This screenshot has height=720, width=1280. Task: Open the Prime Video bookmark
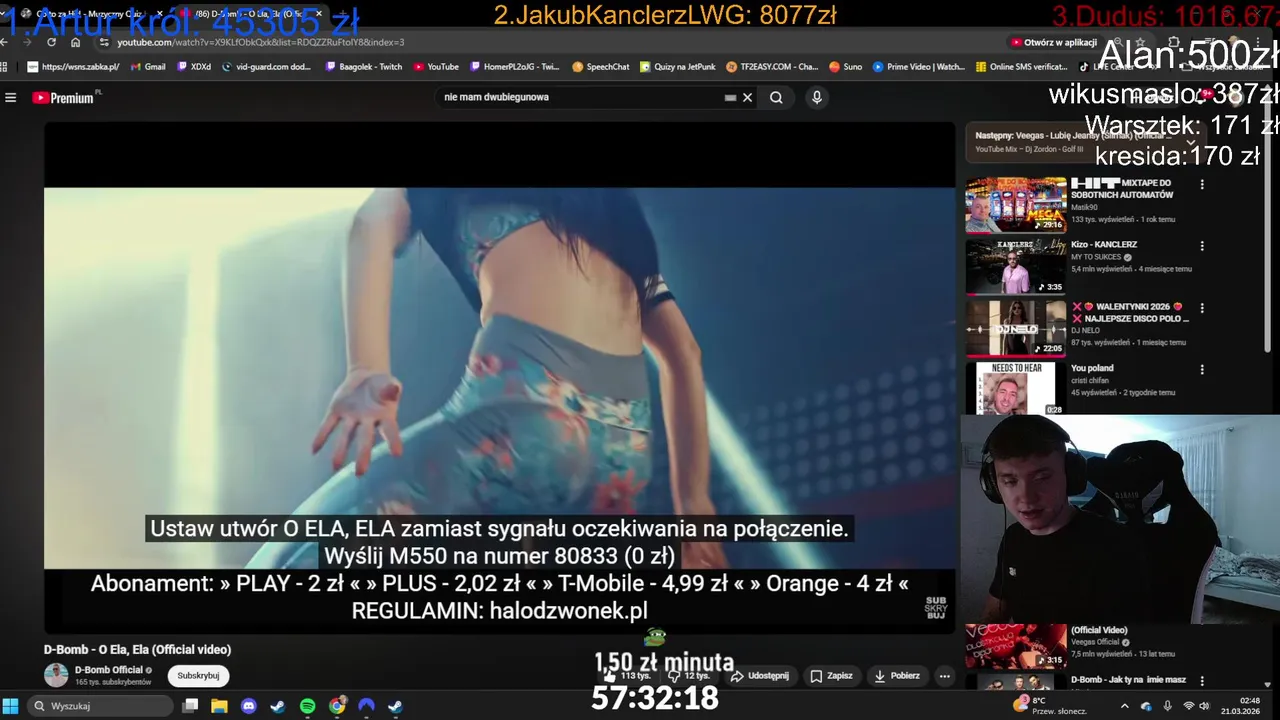919,67
